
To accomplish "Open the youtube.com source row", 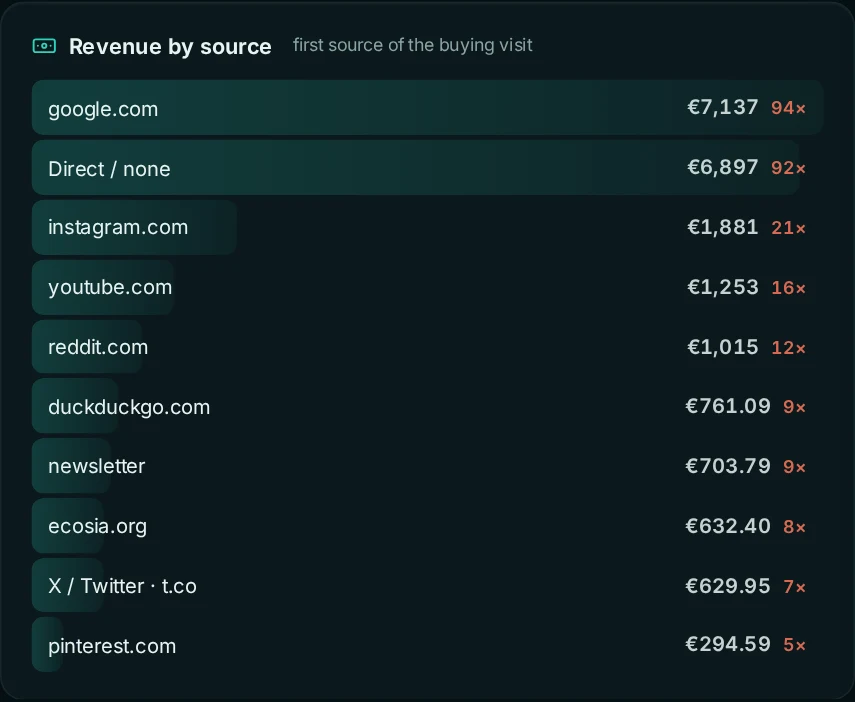I will point(428,287).
